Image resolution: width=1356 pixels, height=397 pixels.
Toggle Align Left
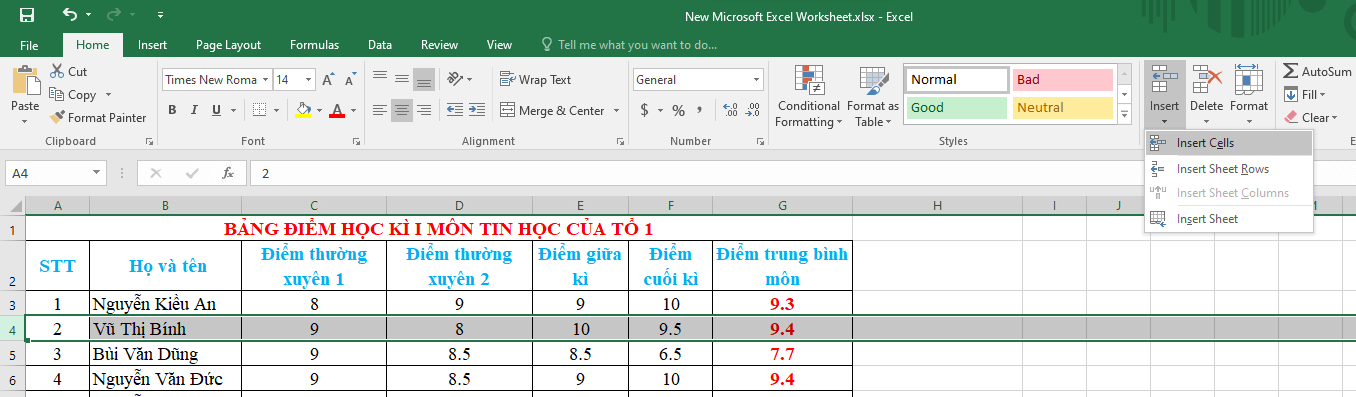[379, 110]
